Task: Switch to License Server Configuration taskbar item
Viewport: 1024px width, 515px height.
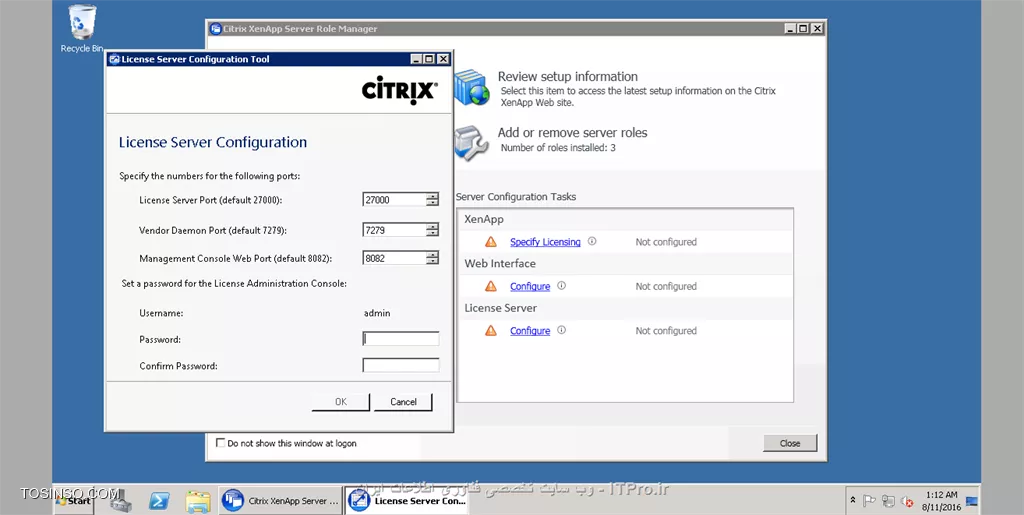Action: click(406, 501)
